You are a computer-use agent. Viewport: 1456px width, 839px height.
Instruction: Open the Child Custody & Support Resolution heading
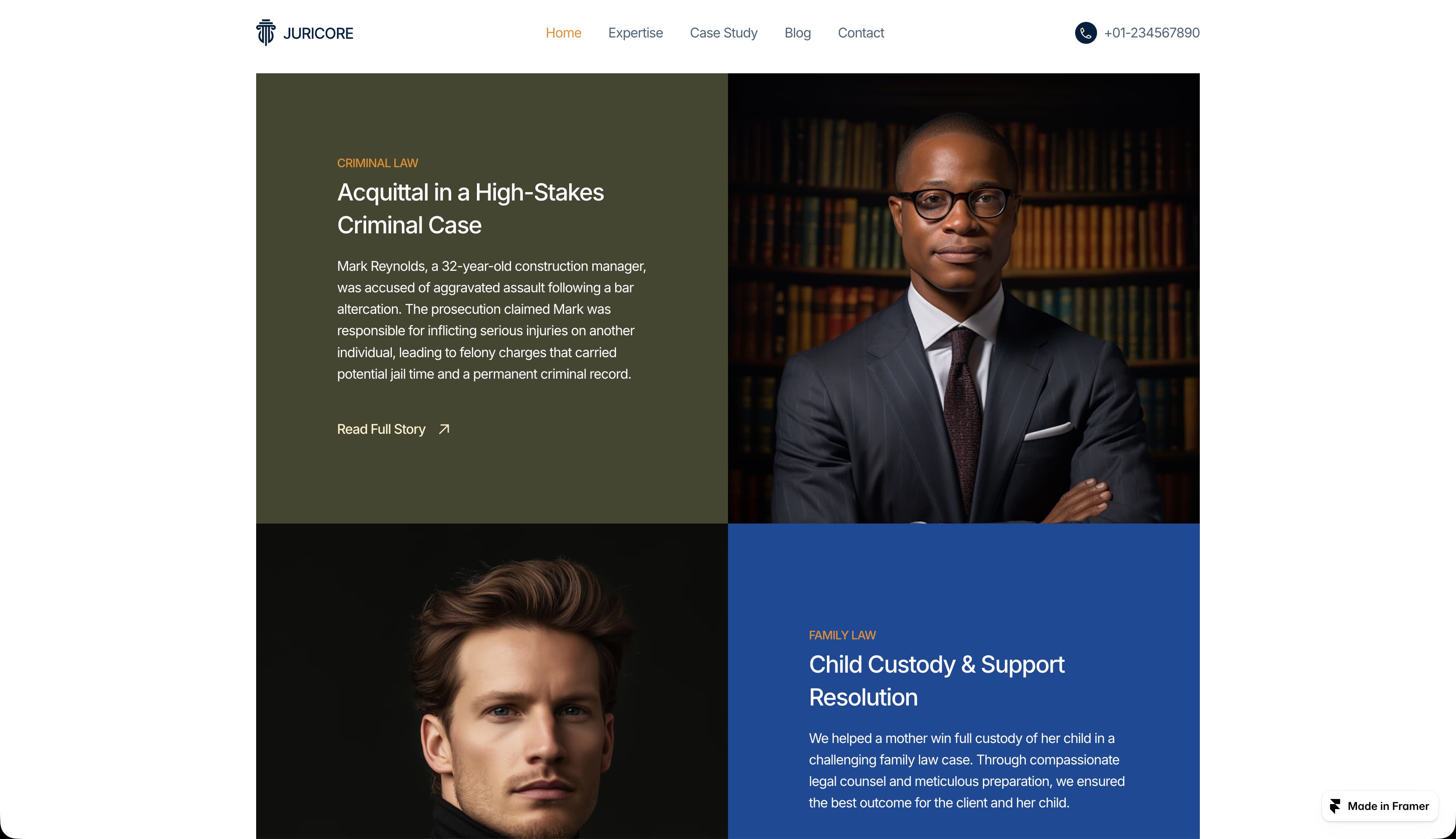click(937, 681)
